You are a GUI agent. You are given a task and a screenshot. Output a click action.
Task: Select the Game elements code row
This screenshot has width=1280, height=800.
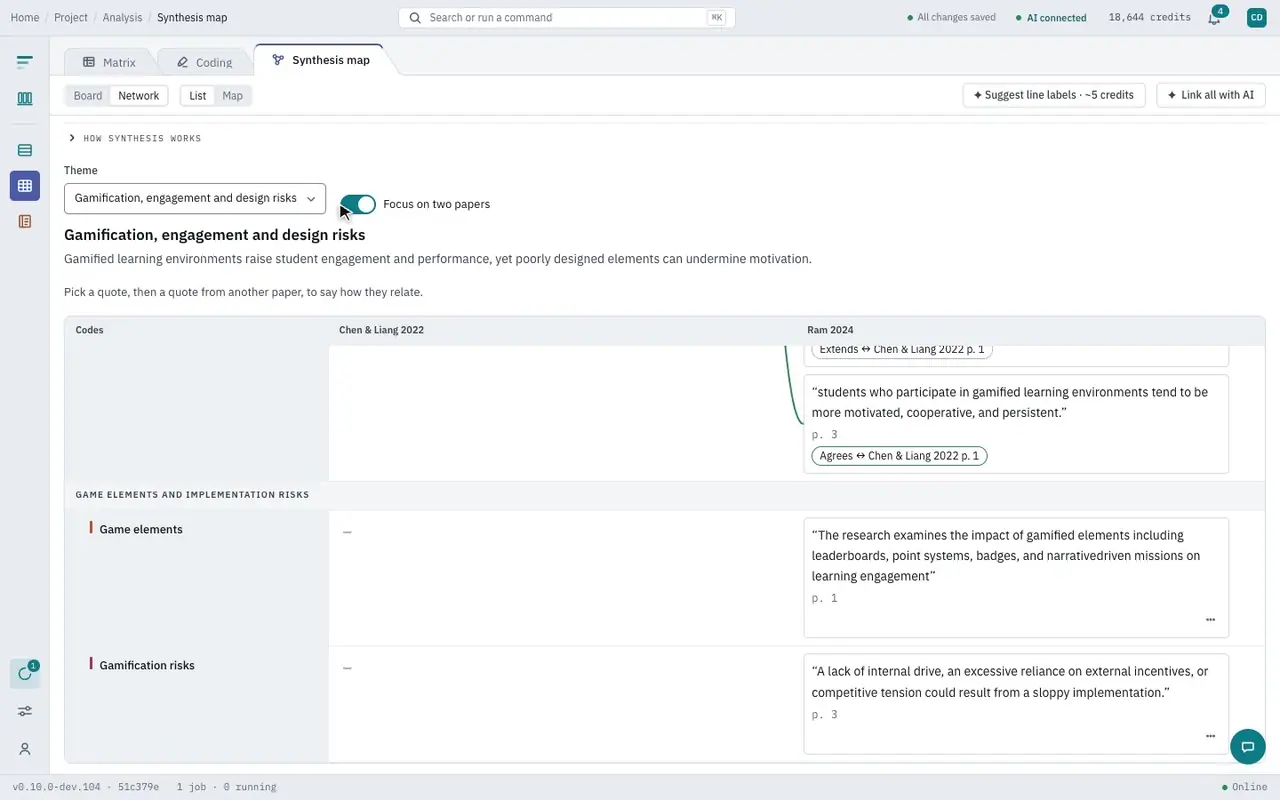pyautogui.click(x=141, y=529)
